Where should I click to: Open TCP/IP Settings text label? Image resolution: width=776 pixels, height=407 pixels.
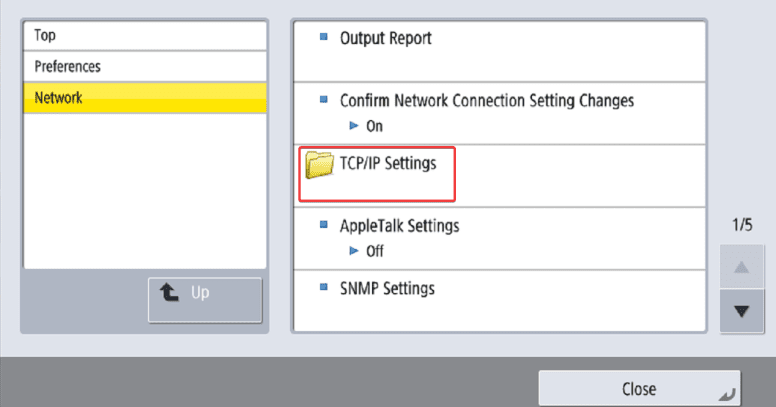click(388, 164)
